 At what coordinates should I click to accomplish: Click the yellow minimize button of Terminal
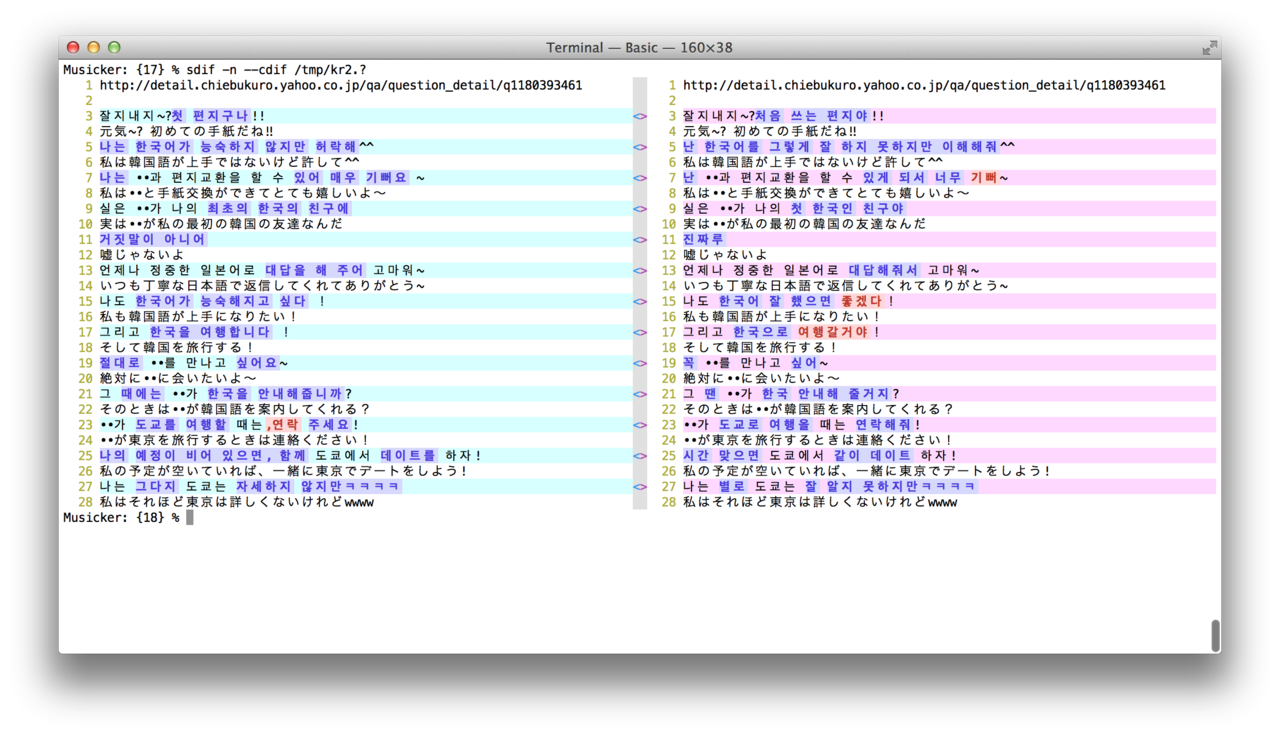94,47
